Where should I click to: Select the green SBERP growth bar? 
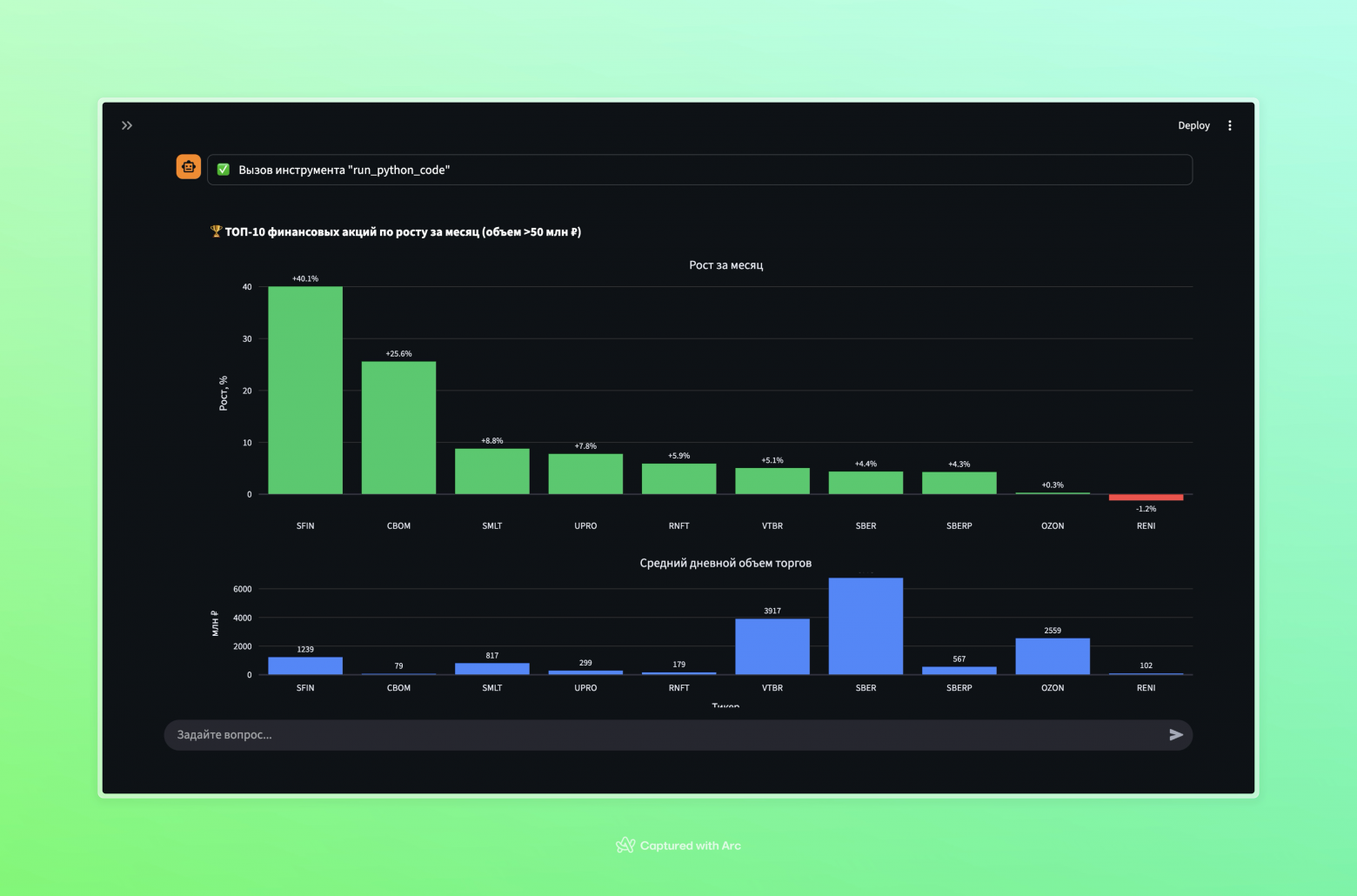coord(959,483)
